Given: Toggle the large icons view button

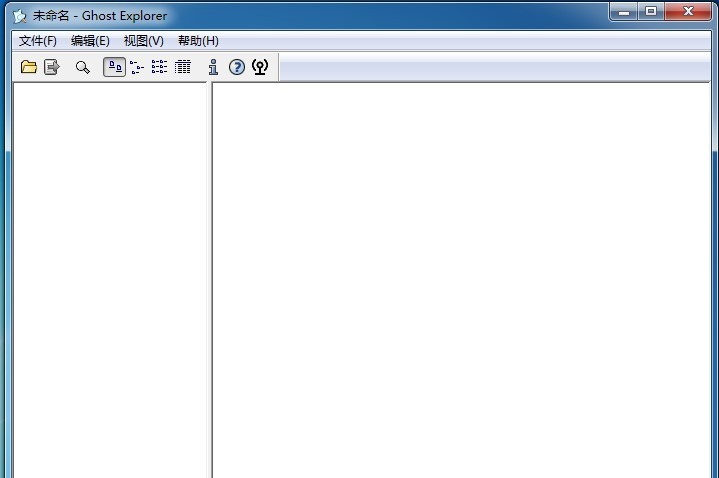Looking at the screenshot, I should point(115,67).
